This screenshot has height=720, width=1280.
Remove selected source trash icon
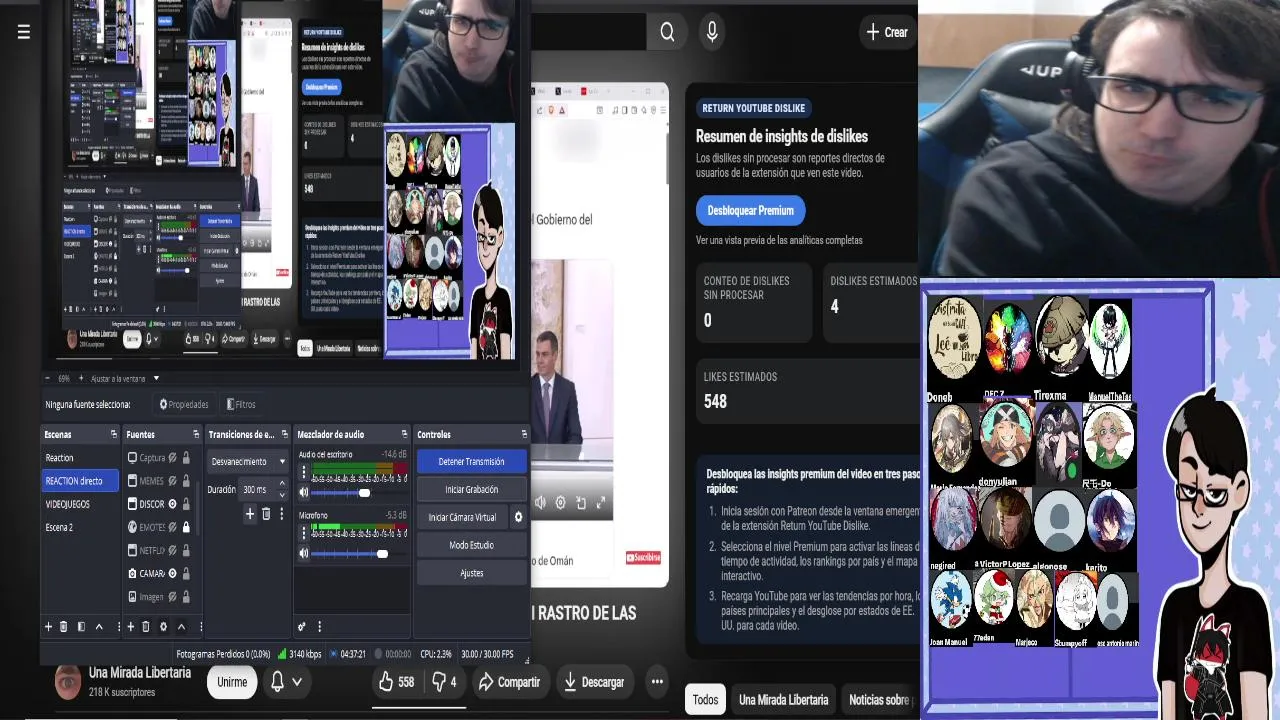point(146,627)
